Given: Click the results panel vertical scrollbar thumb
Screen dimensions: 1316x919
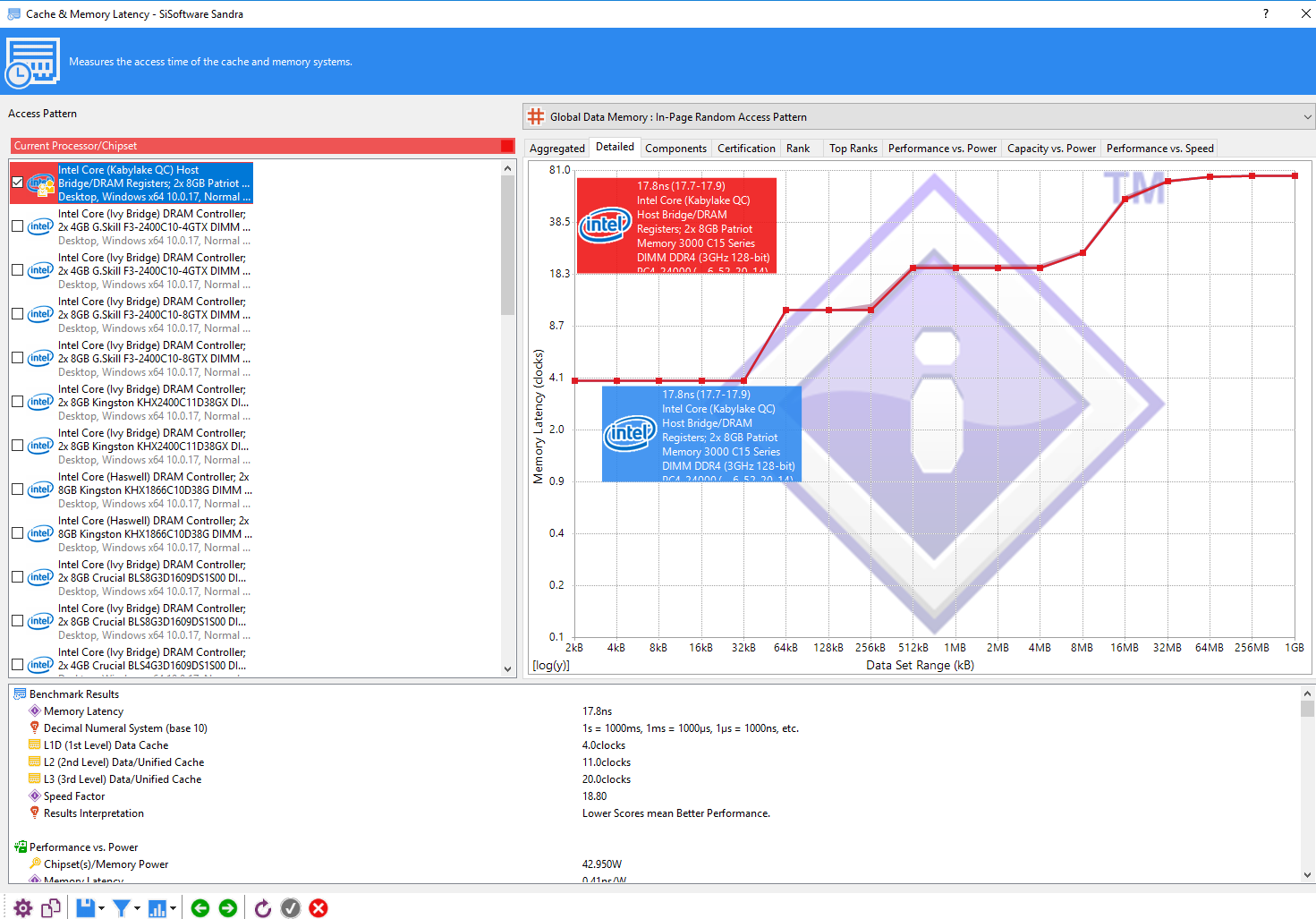Looking at the screenshot, I should (1308, 709).
